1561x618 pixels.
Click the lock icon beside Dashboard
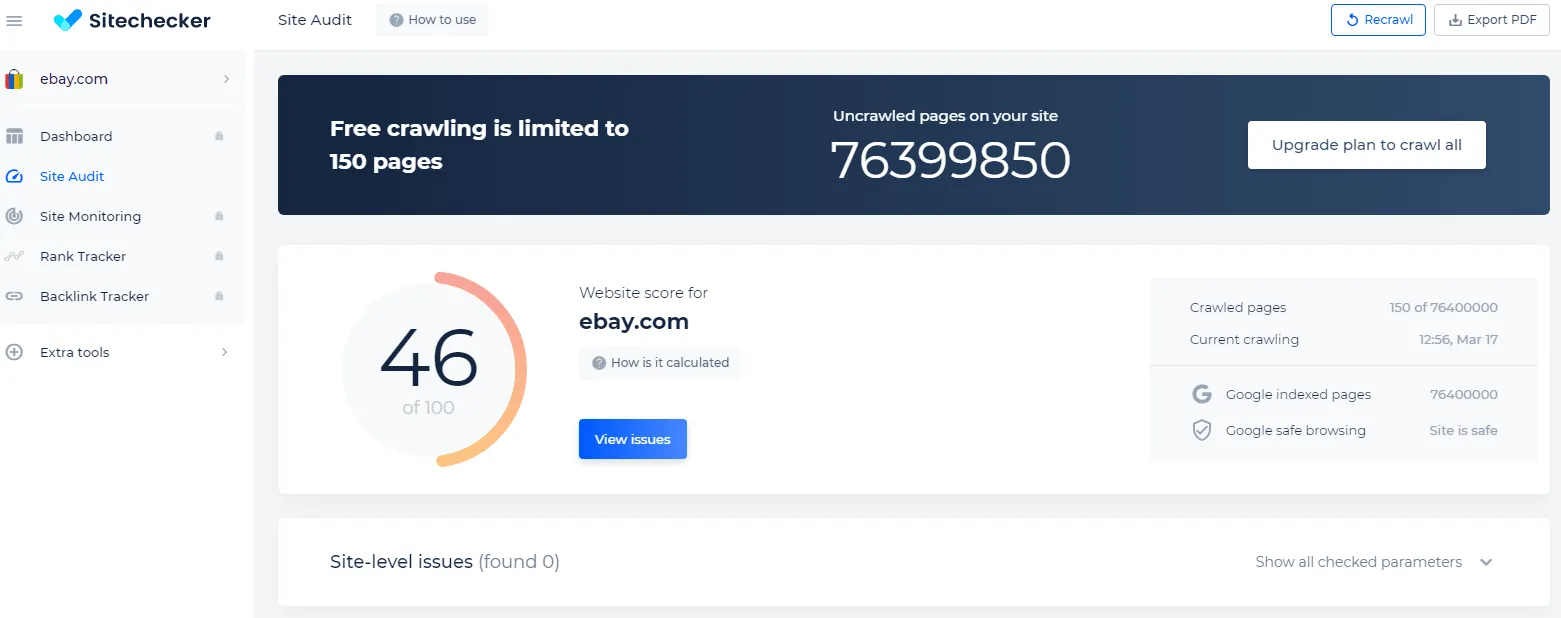click(219, 136)
